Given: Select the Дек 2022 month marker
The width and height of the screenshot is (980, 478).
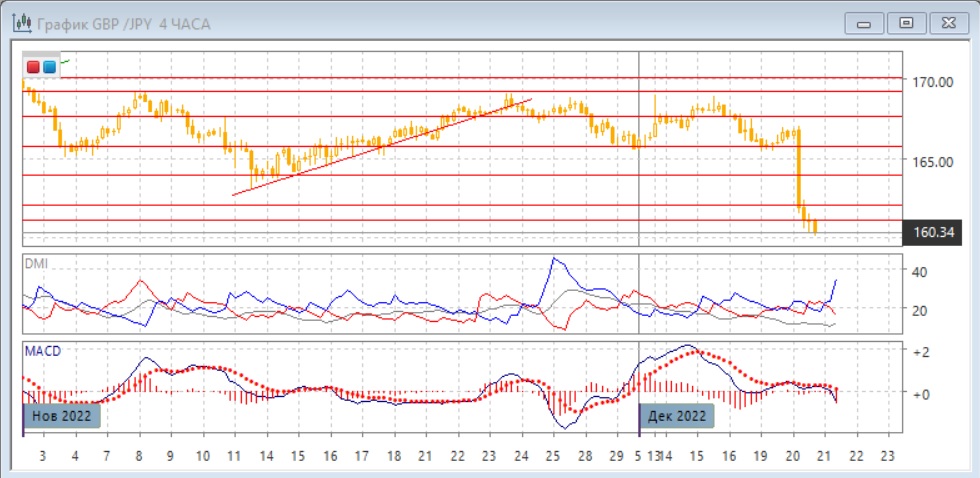Looking at the screenshot, I should [x=677, y=416].
